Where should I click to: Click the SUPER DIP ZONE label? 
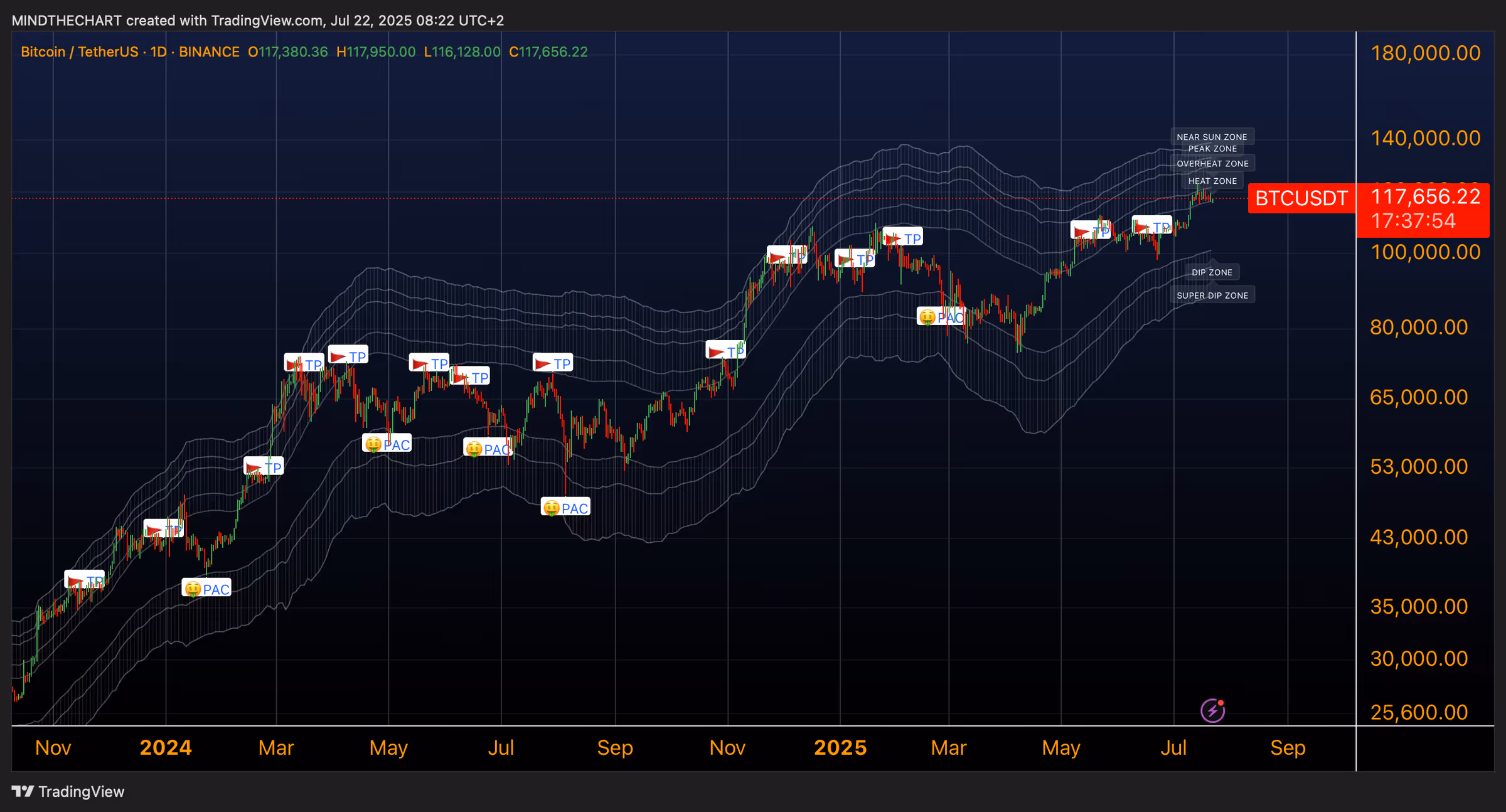click(x=1212, y=295)
